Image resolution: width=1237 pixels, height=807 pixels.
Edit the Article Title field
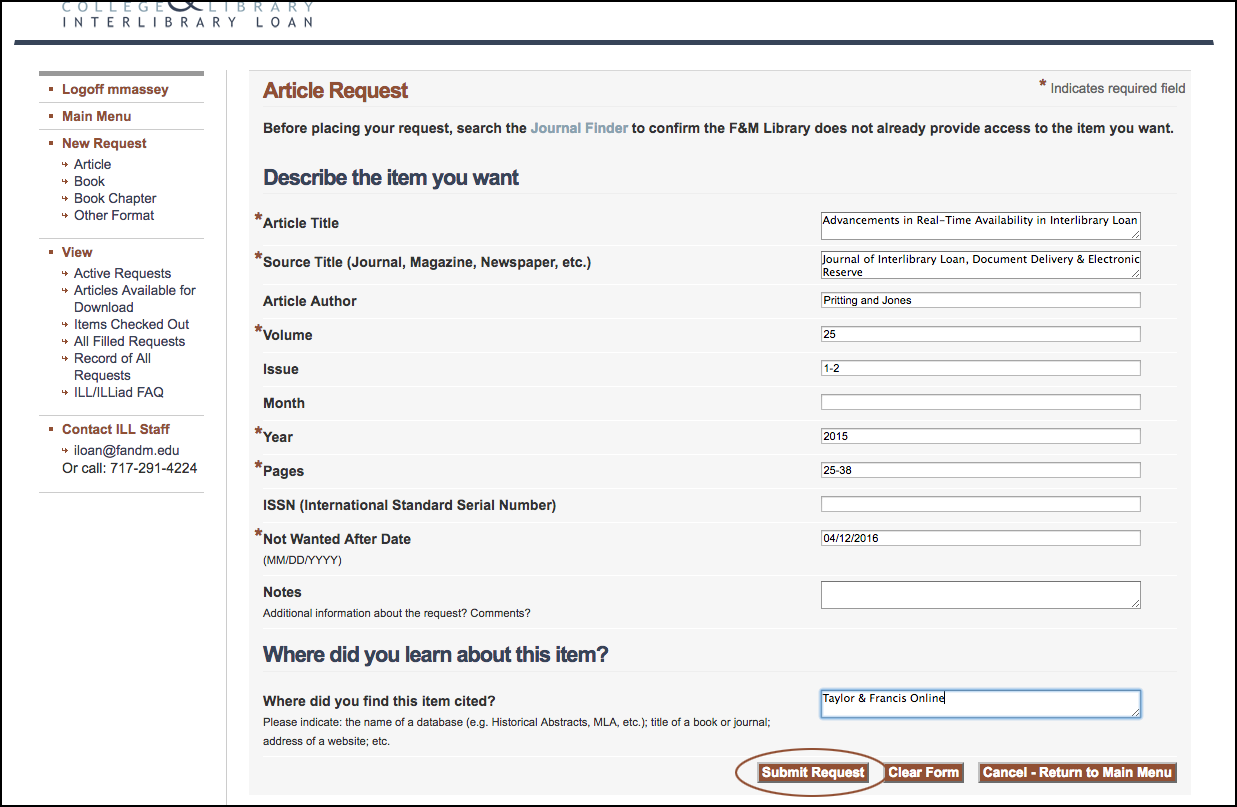point(980,225)
